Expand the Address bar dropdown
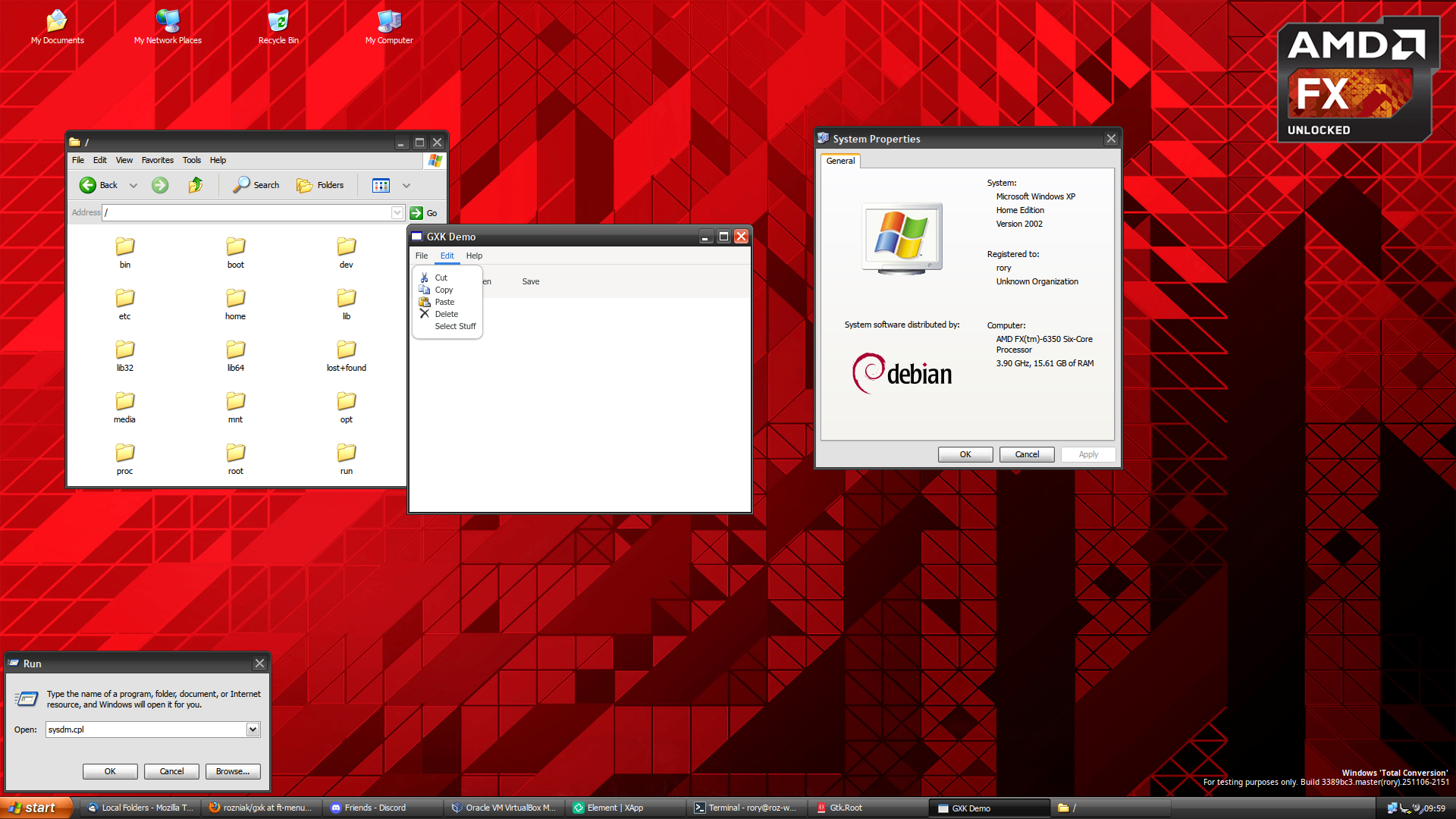Screen dimensions: 1456x819 pos(397,213)
